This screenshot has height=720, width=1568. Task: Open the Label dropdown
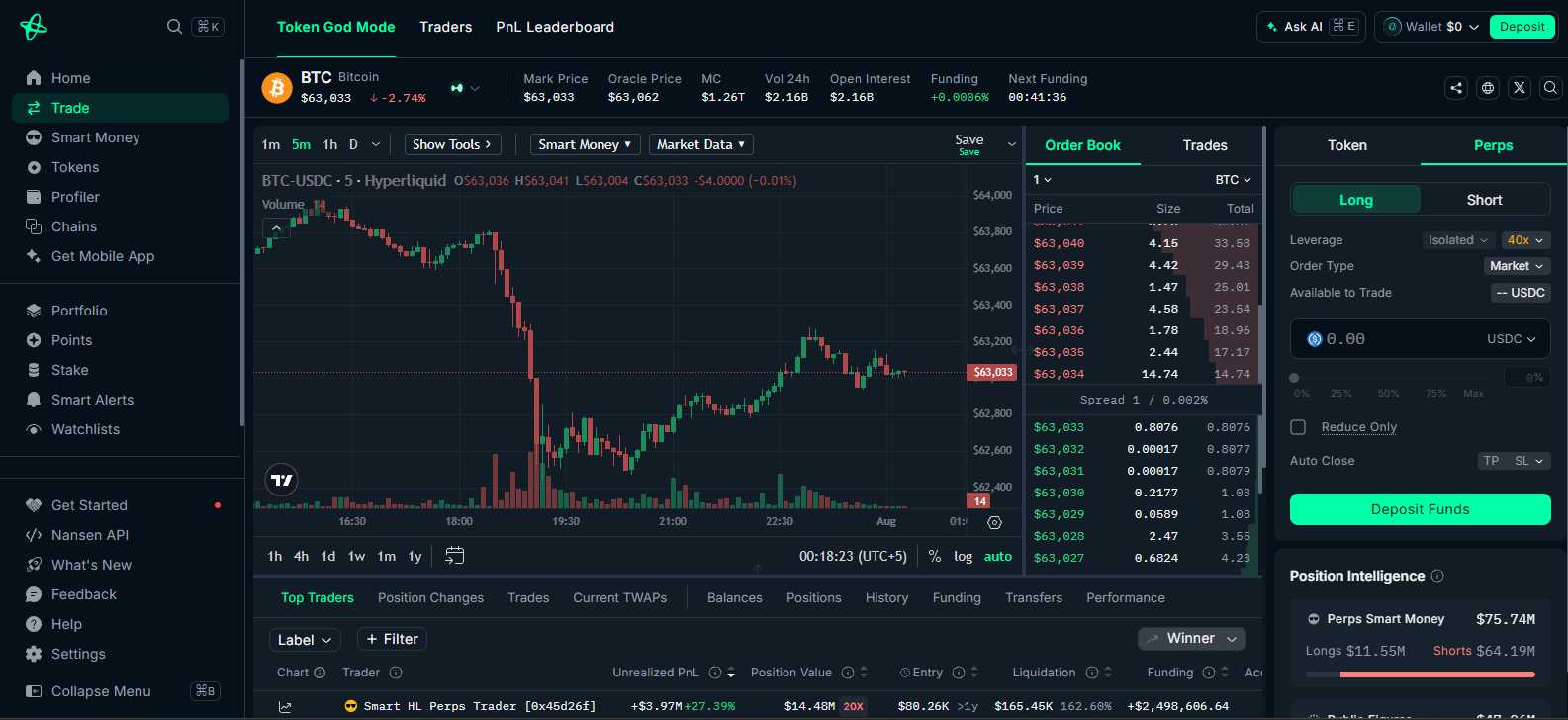pos(305,640)
